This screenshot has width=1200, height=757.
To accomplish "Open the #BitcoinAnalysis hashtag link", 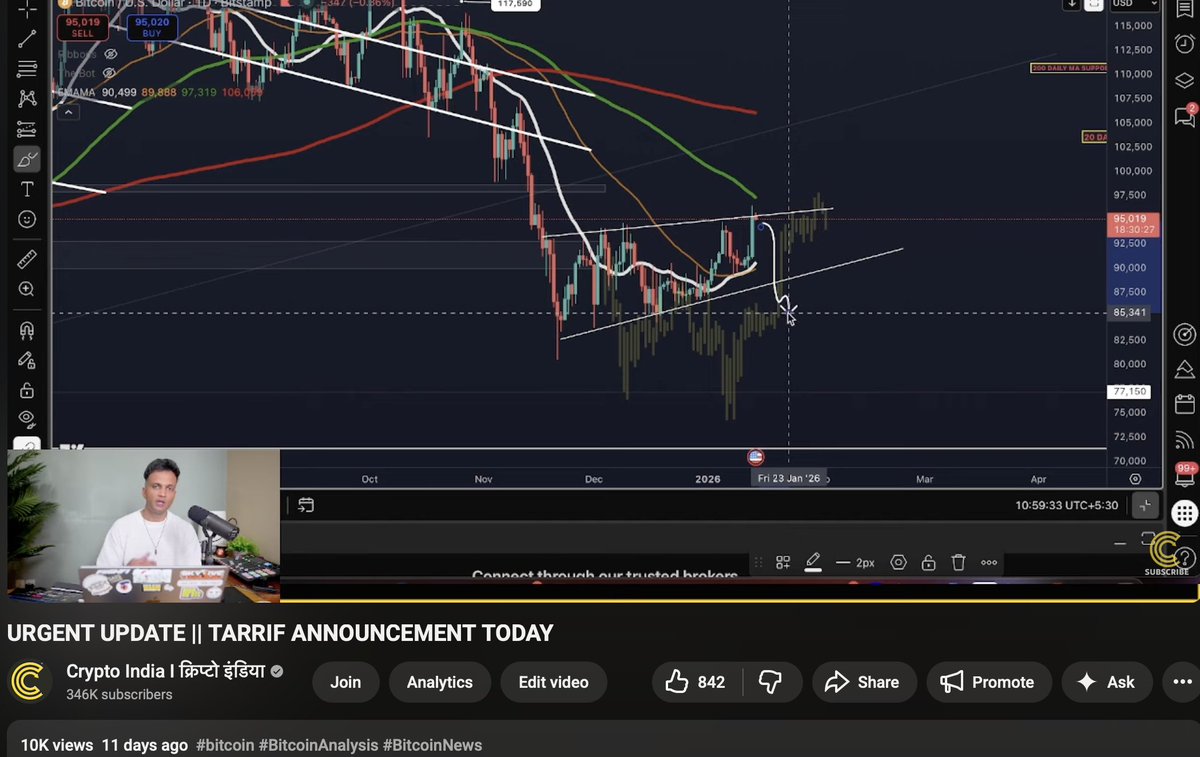I will point(318,745).
